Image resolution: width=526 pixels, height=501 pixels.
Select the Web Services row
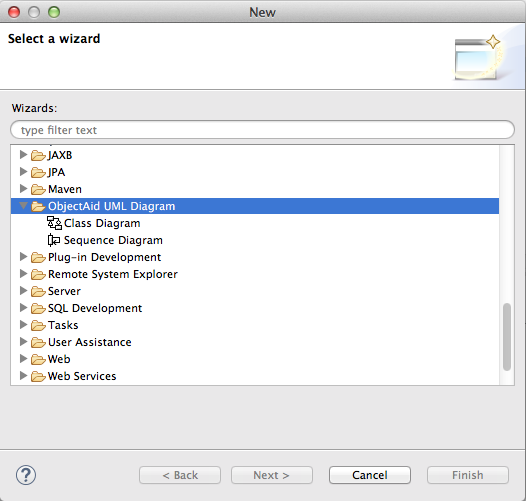click(255, 376)
